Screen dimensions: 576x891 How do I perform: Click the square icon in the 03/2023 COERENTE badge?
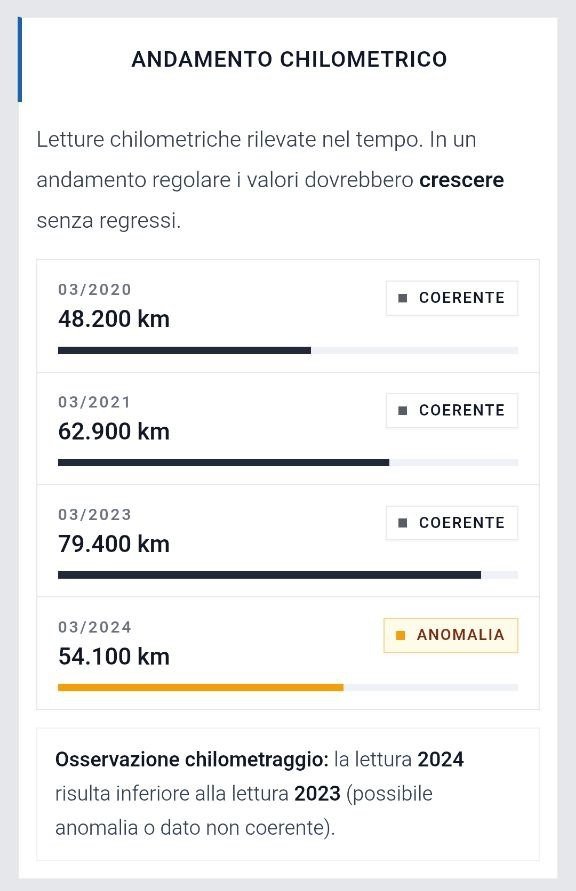tap(403, 522)
